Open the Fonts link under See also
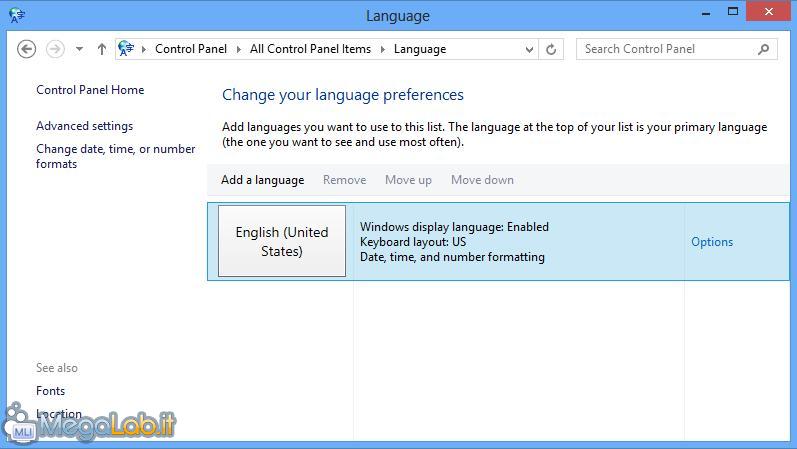This screenshot has height=449, width=797. point(50,391)
